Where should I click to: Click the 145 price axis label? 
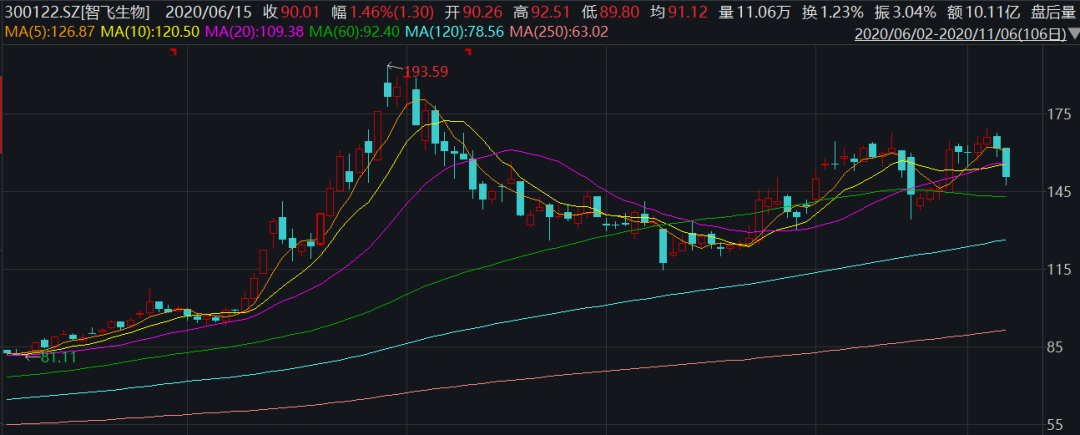[x=1057, y=192]
